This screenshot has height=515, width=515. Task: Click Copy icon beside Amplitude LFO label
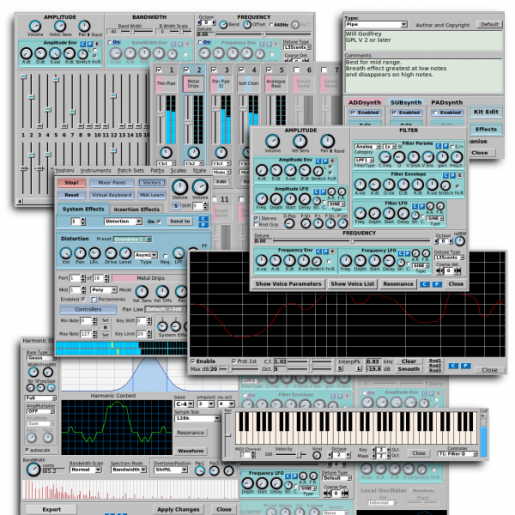coord(316,192)
